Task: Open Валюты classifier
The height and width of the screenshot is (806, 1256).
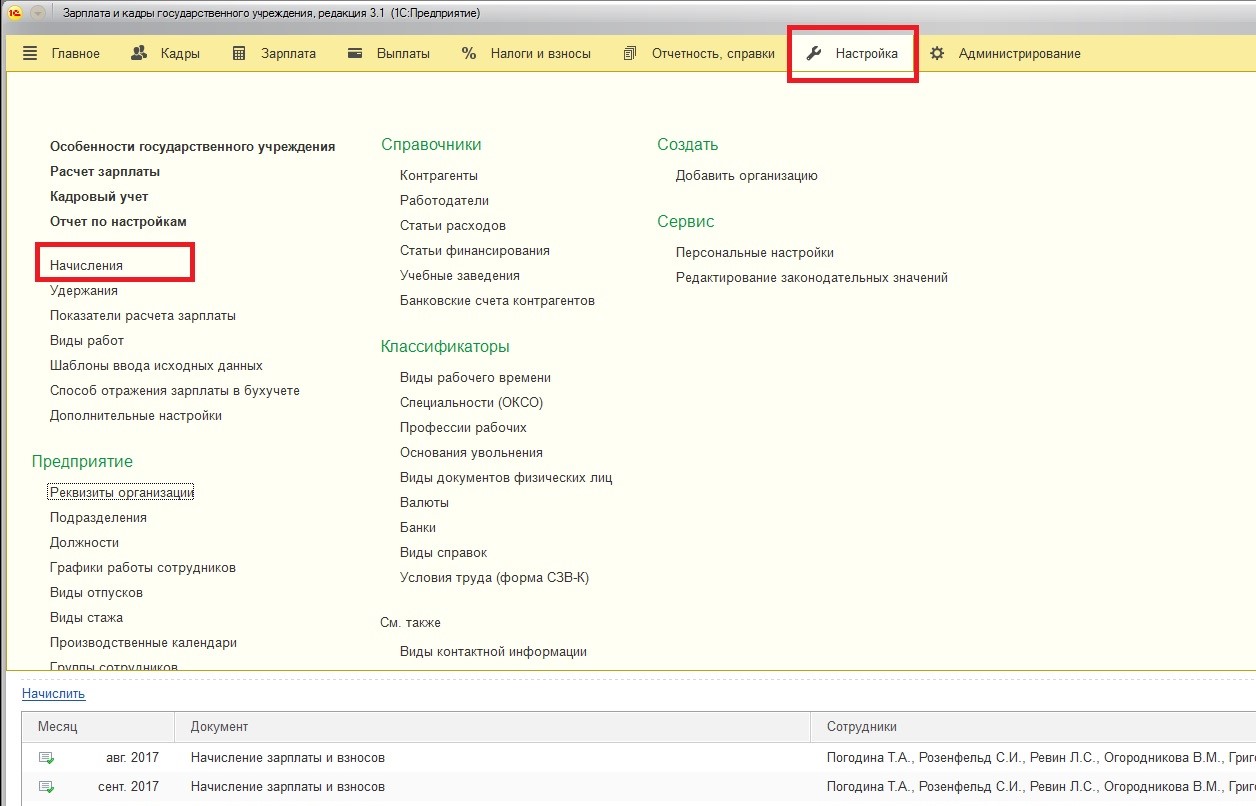Action: tap(424, 502)
